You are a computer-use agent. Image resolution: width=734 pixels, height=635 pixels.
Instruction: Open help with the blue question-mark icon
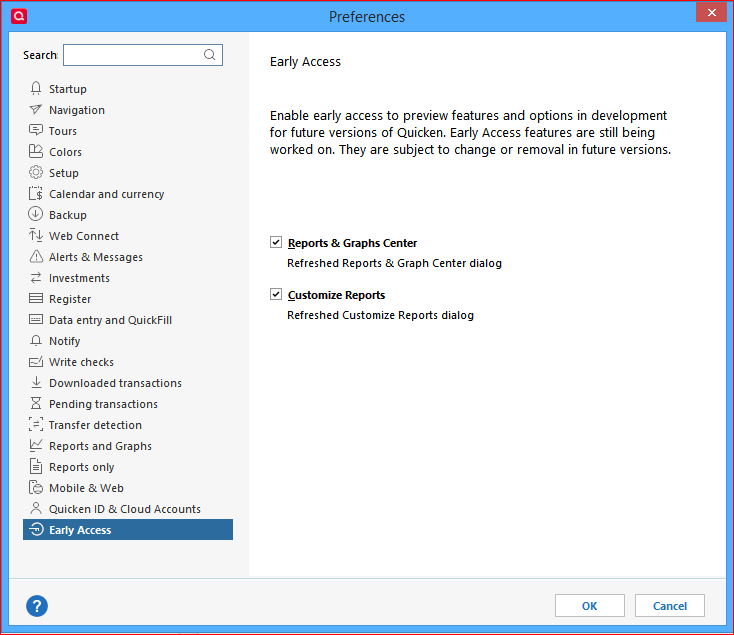click(x=37, y=606)
